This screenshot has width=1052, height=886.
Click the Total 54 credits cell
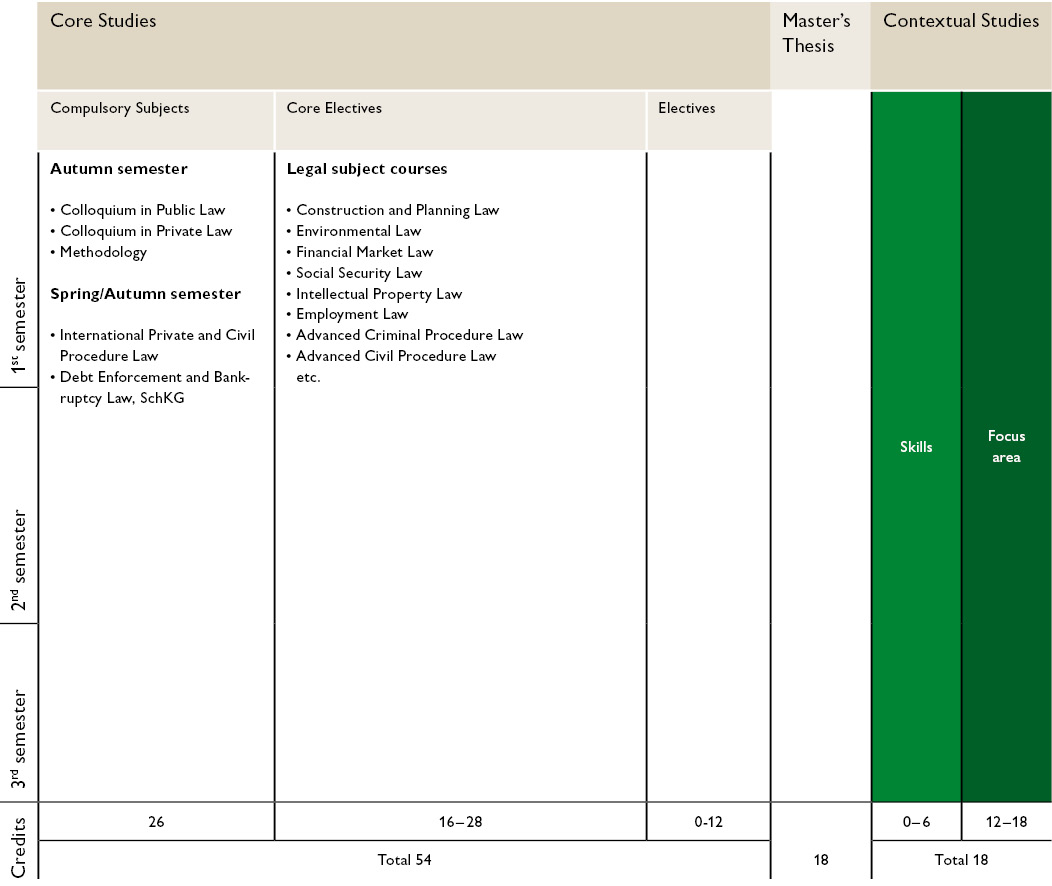[x=404, y=860]
